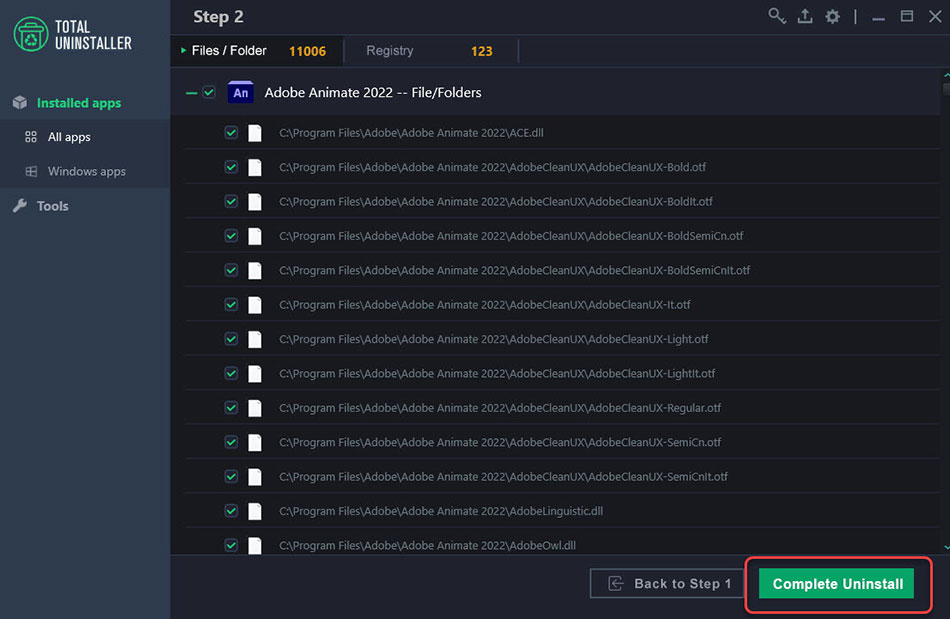Click the 11006 files count
This screenshot has height=619, width=950.
(x=307, y=51)
